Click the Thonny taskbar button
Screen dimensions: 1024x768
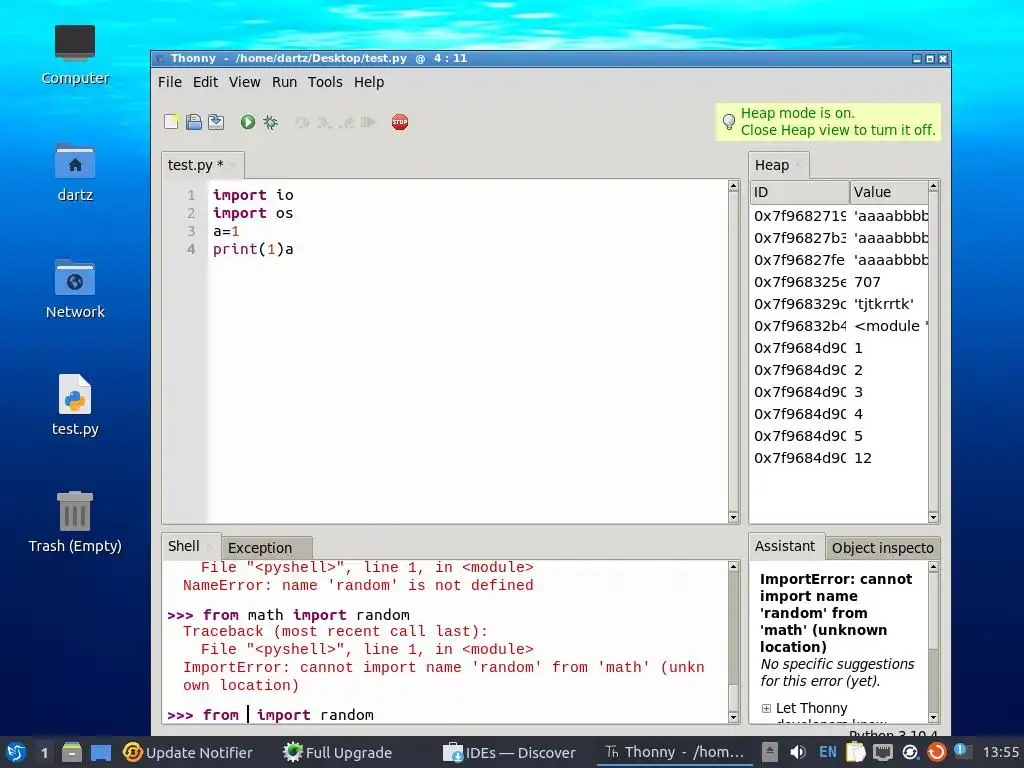point(675,752)
